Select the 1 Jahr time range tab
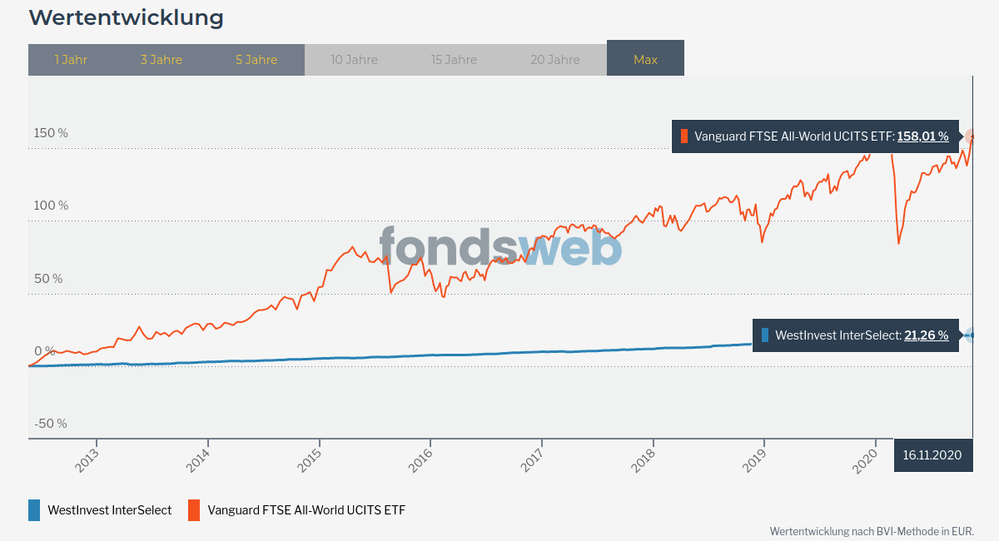The image size is (999, 541). click(70, 59)
